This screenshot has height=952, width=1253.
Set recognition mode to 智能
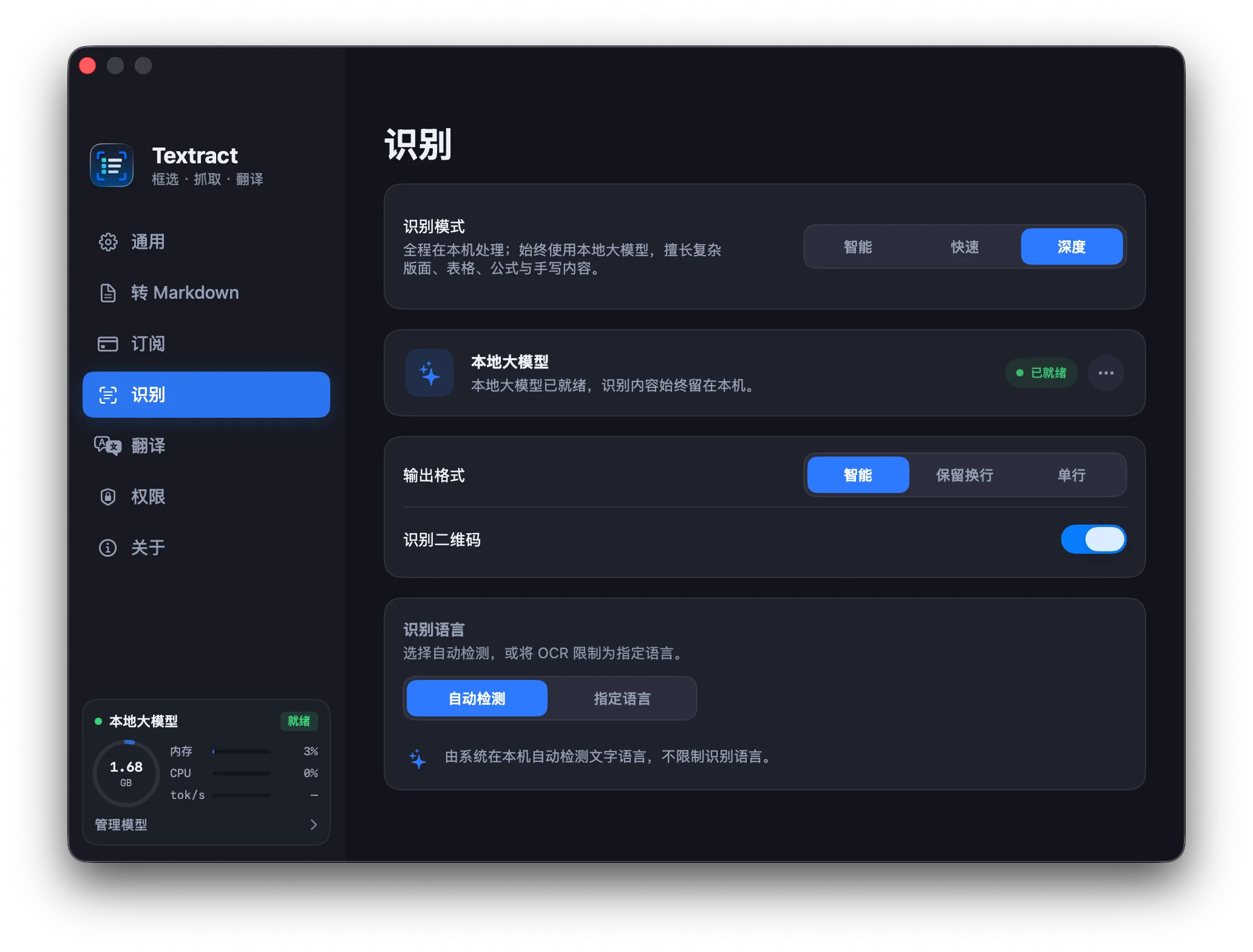point(858,246)
